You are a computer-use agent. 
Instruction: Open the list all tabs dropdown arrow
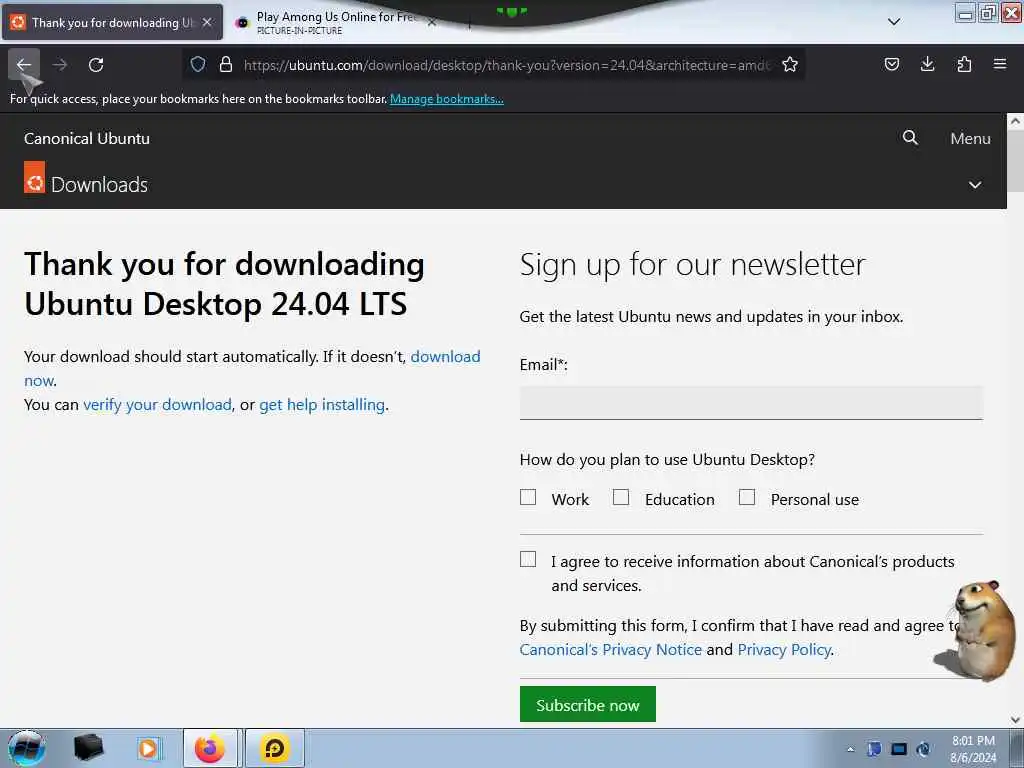click(894, 22)
